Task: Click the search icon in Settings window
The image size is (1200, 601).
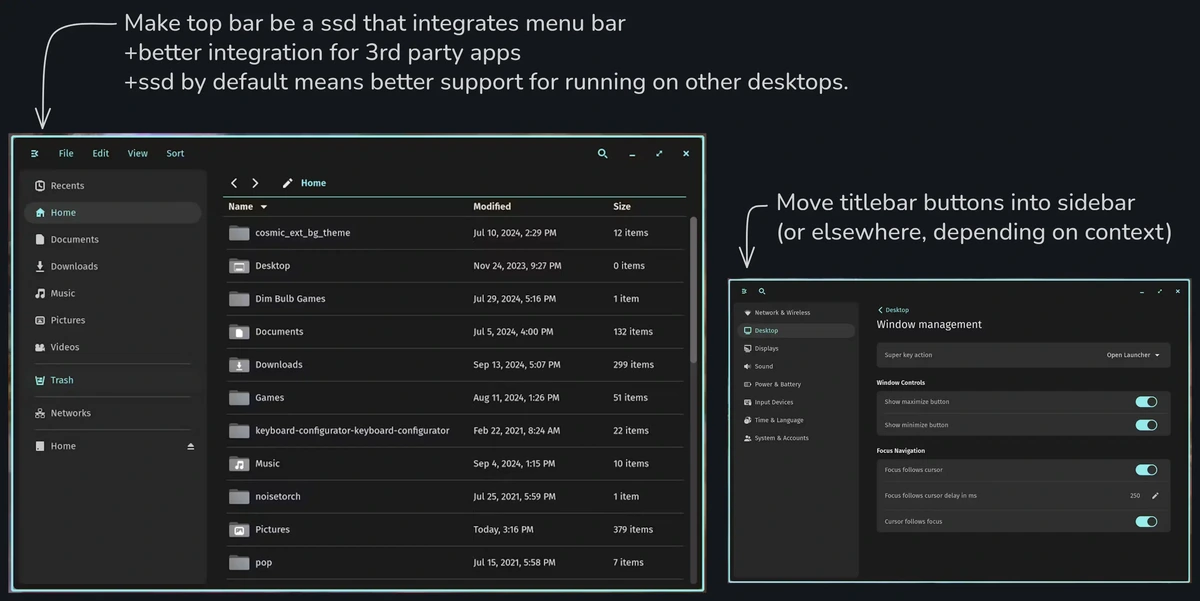Action: (762, 291)
